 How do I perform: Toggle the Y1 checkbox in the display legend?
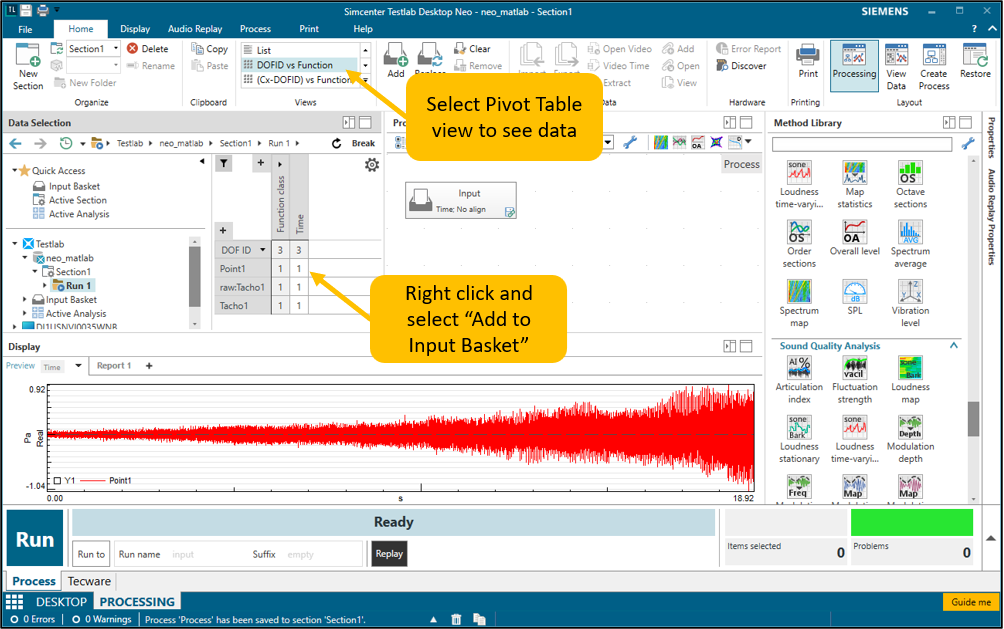[x=58, y=480]
